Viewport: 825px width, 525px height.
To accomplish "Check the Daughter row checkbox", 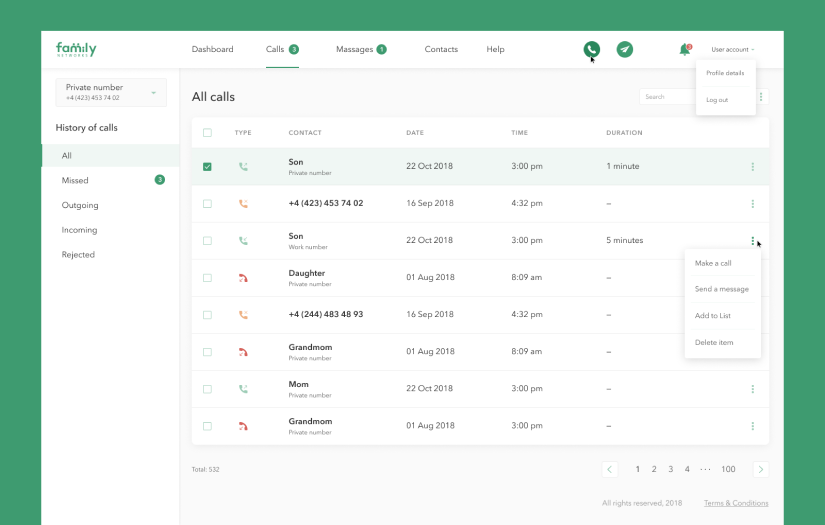I will click(207, 278).
